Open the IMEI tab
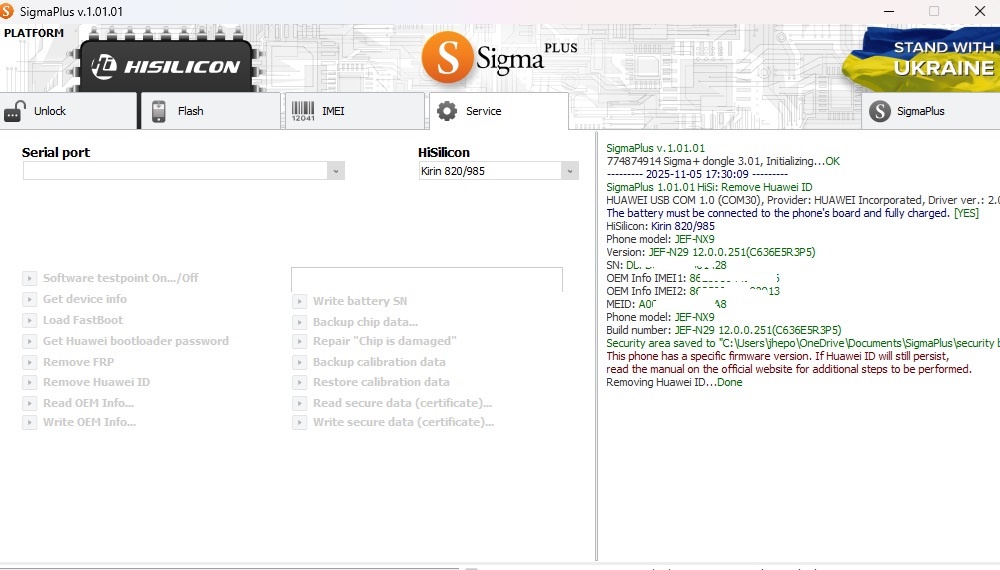Viewport: 1000px width, 570px height. pos(355,111)
